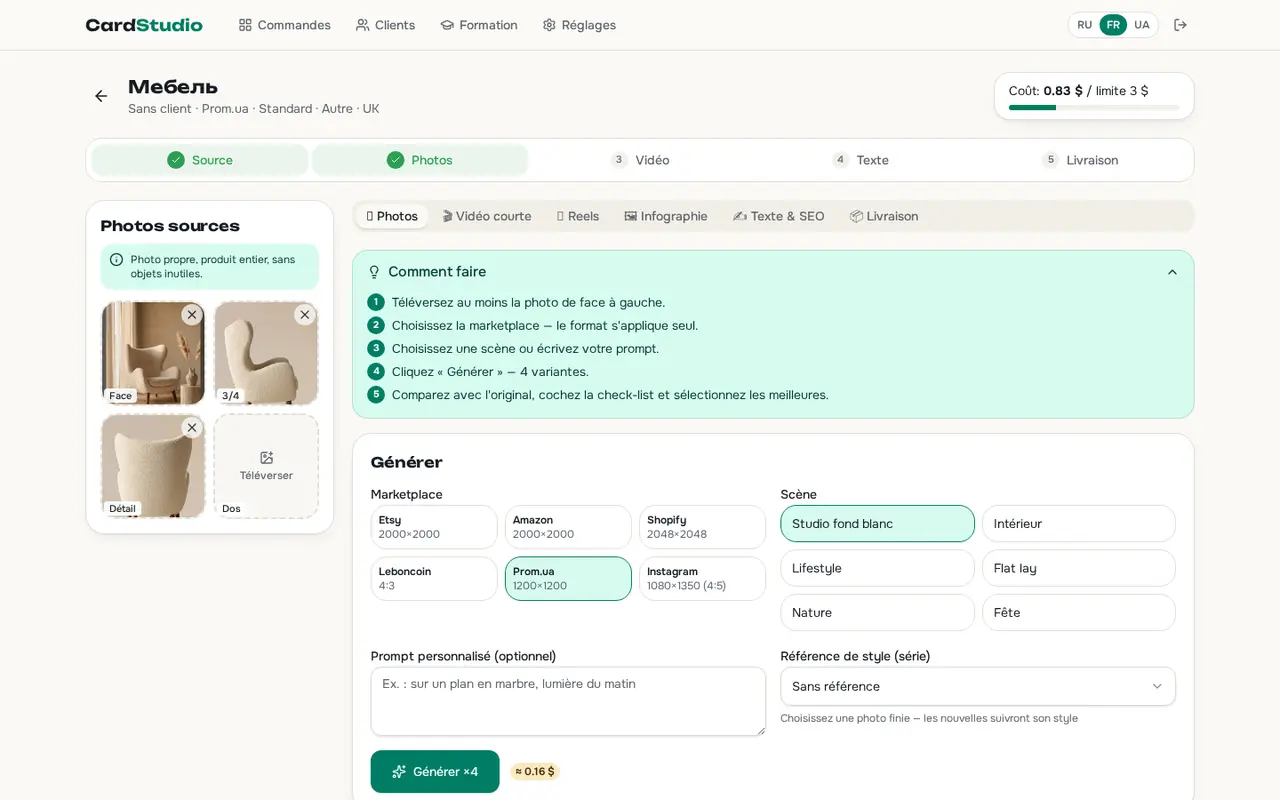Select Shopify 2048×2048 marketplace
The image size is (1280, 800).
click(702, 527)
